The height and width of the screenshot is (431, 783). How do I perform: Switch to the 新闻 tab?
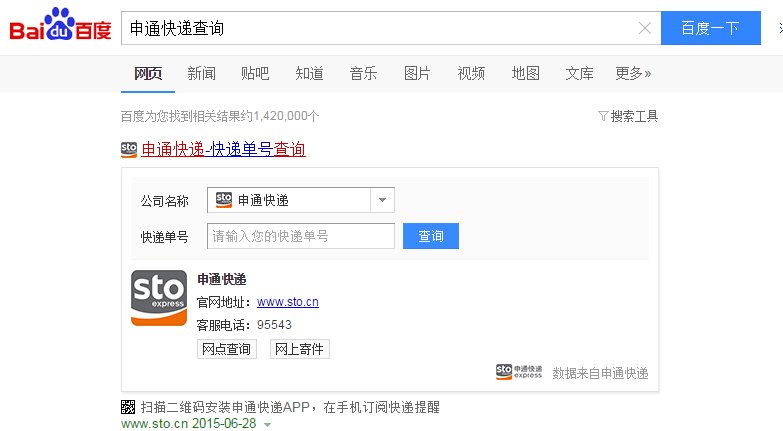(202, 73)
